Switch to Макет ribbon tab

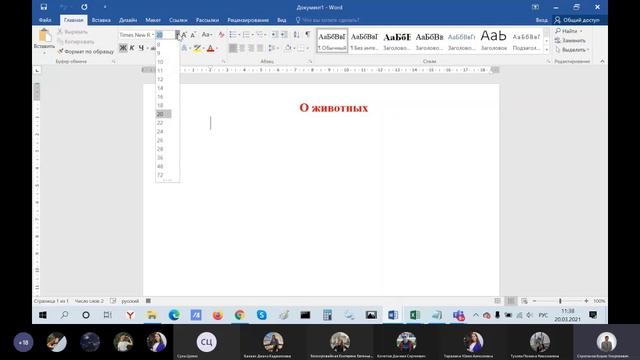[x=153, y=20]
